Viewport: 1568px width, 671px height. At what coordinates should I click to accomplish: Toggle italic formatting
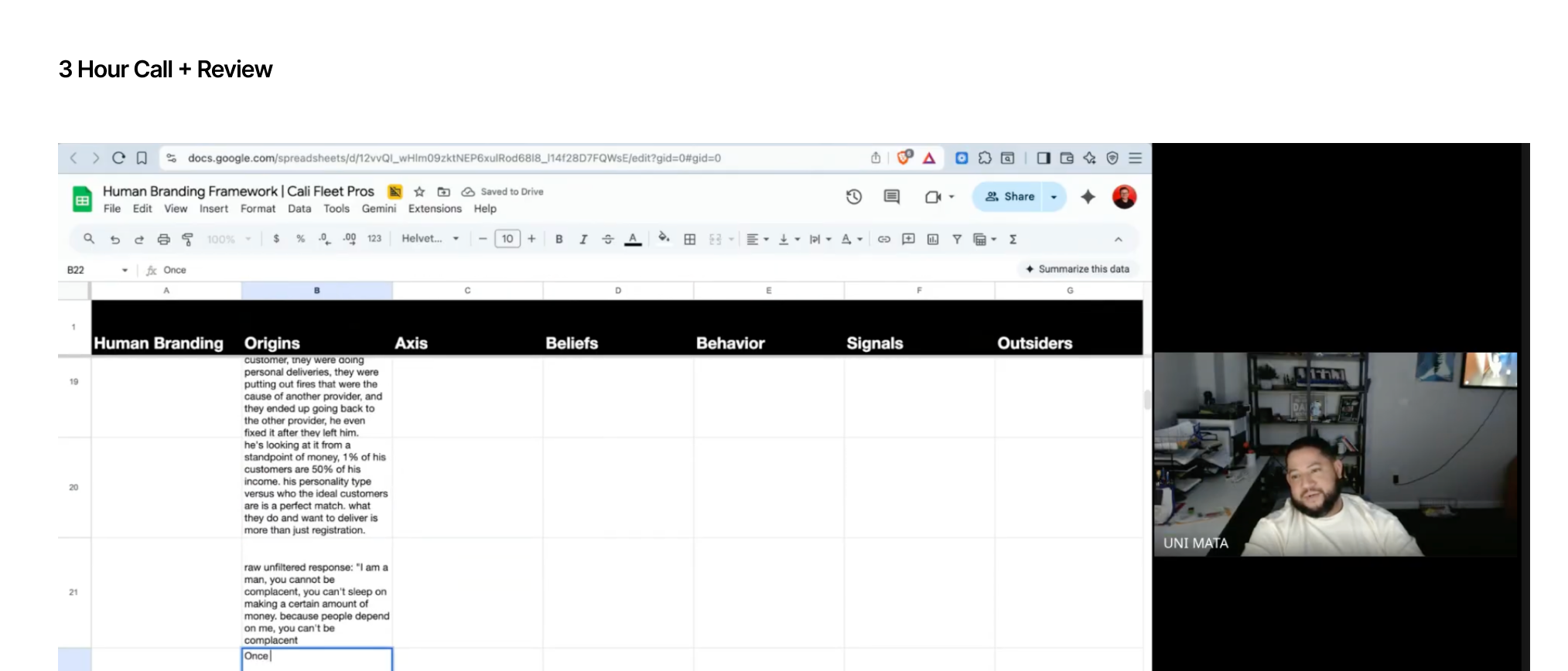point(583,240)
